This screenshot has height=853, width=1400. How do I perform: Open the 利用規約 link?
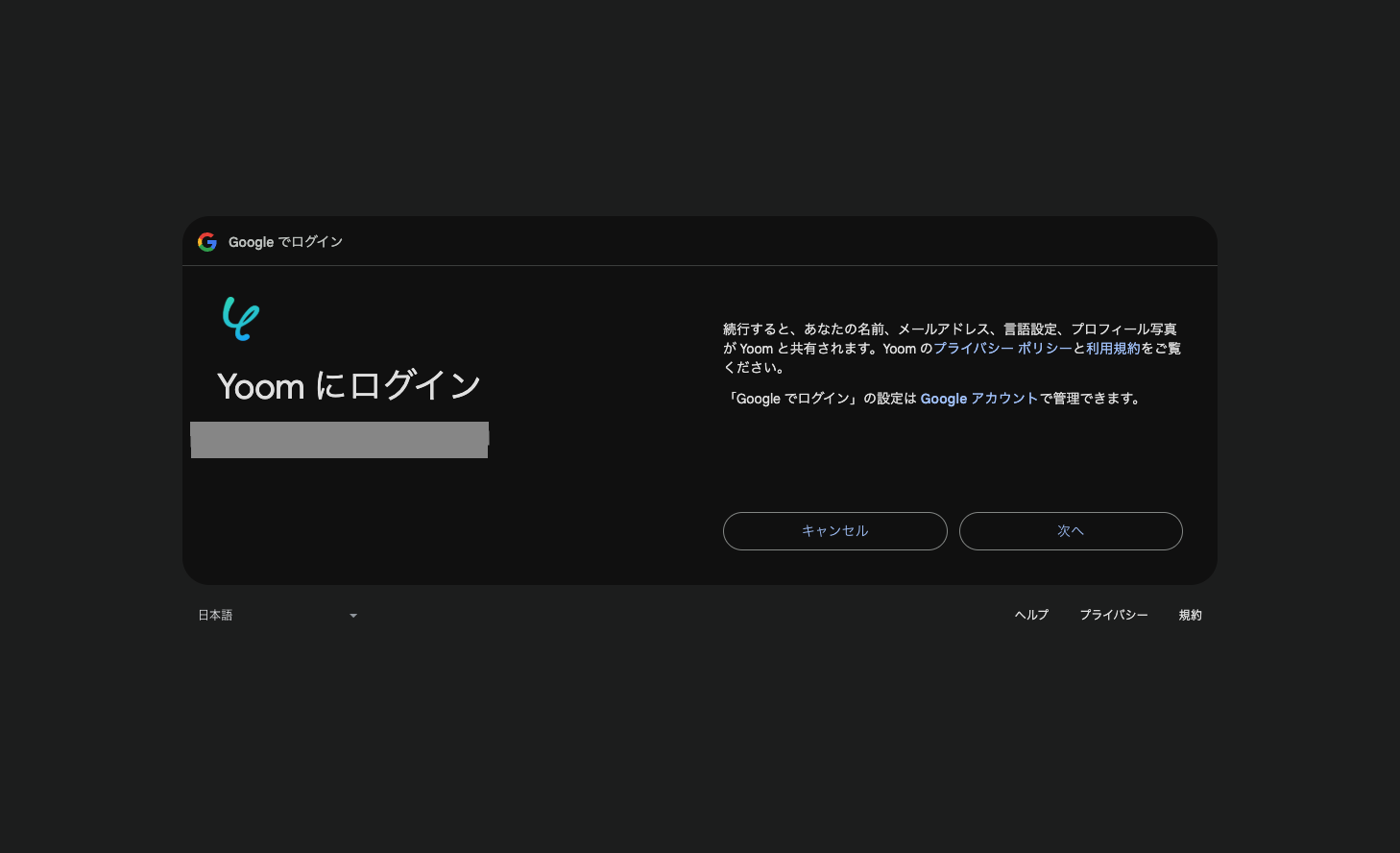pos(1114,349)
